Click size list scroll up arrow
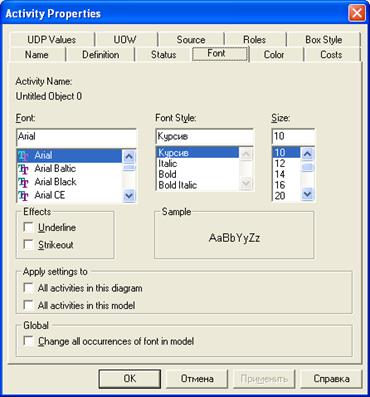 coord(307,154)
